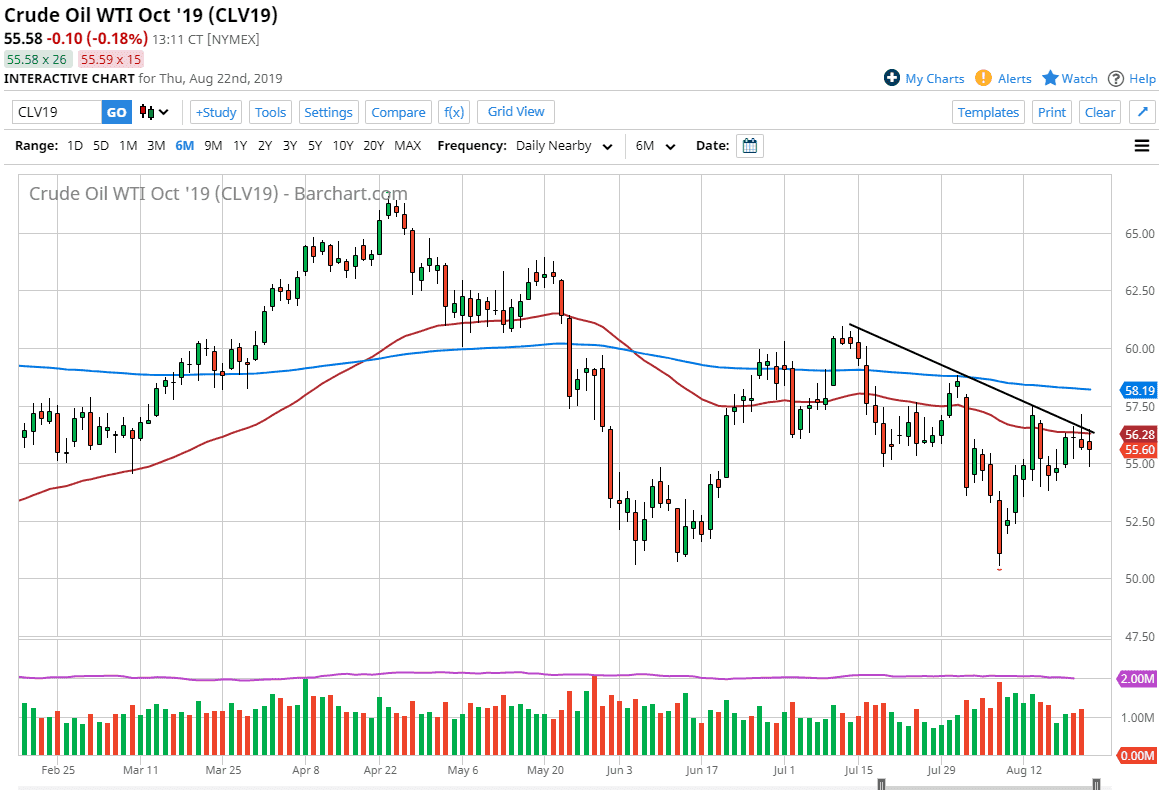
Task: Change chart style via candlestick icon
Action: [145, 112]
